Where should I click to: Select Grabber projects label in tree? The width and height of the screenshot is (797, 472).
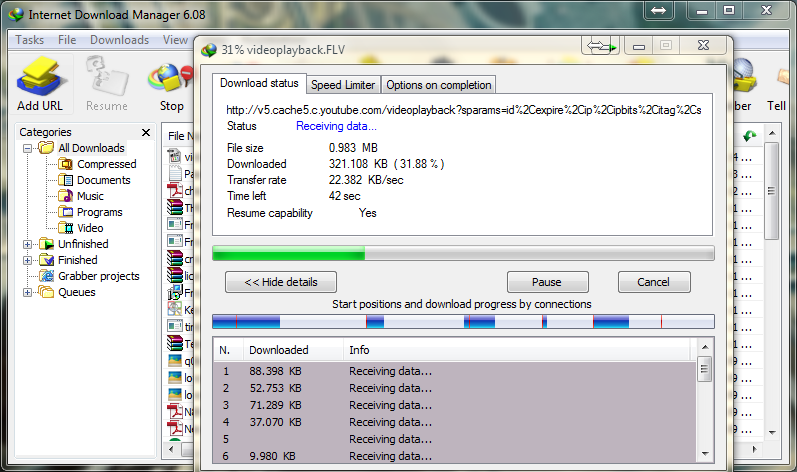[99, 276]
